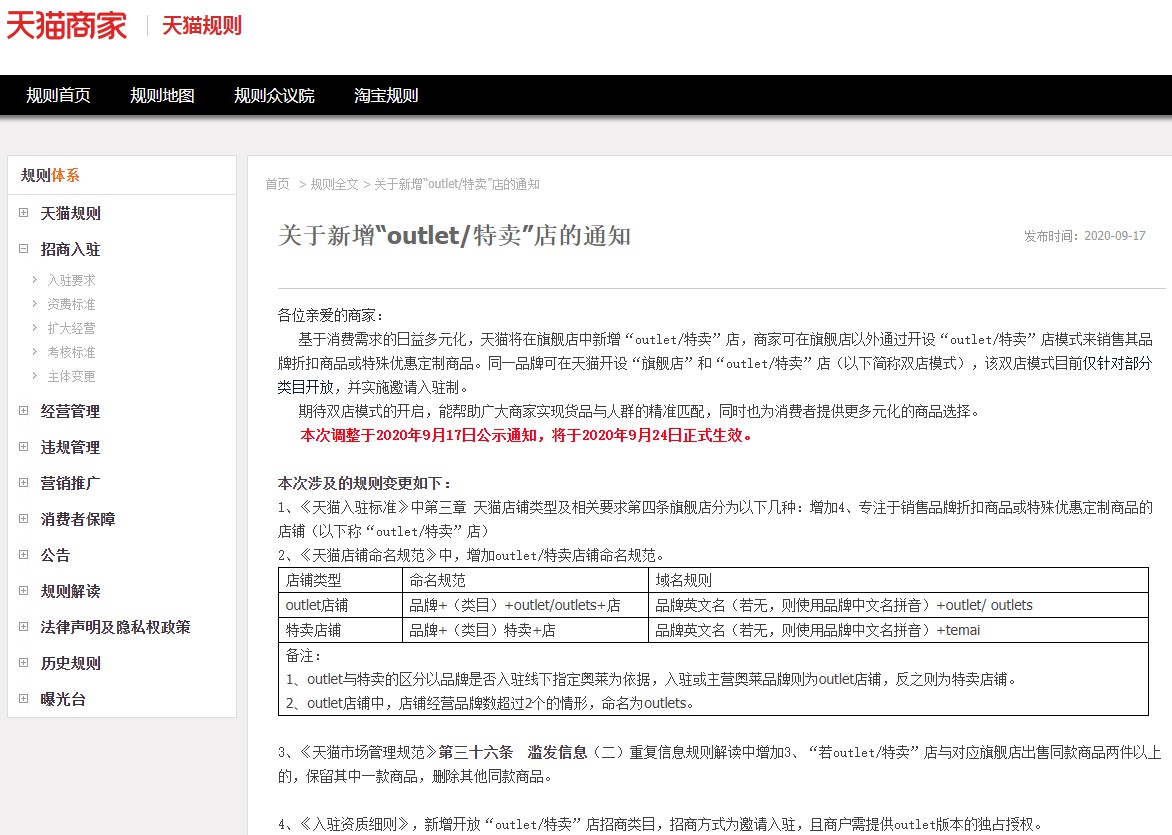The width and height of the screenshot is (1172, 835).
Task: Open 扩大经营 sub-item
Action: click(71, 328)
